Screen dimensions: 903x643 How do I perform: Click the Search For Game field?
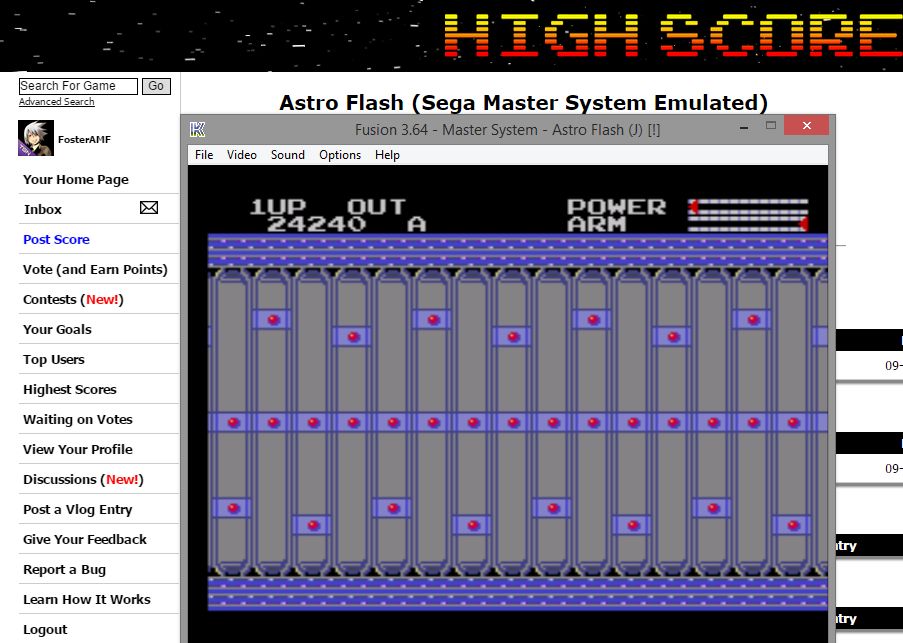79,86
